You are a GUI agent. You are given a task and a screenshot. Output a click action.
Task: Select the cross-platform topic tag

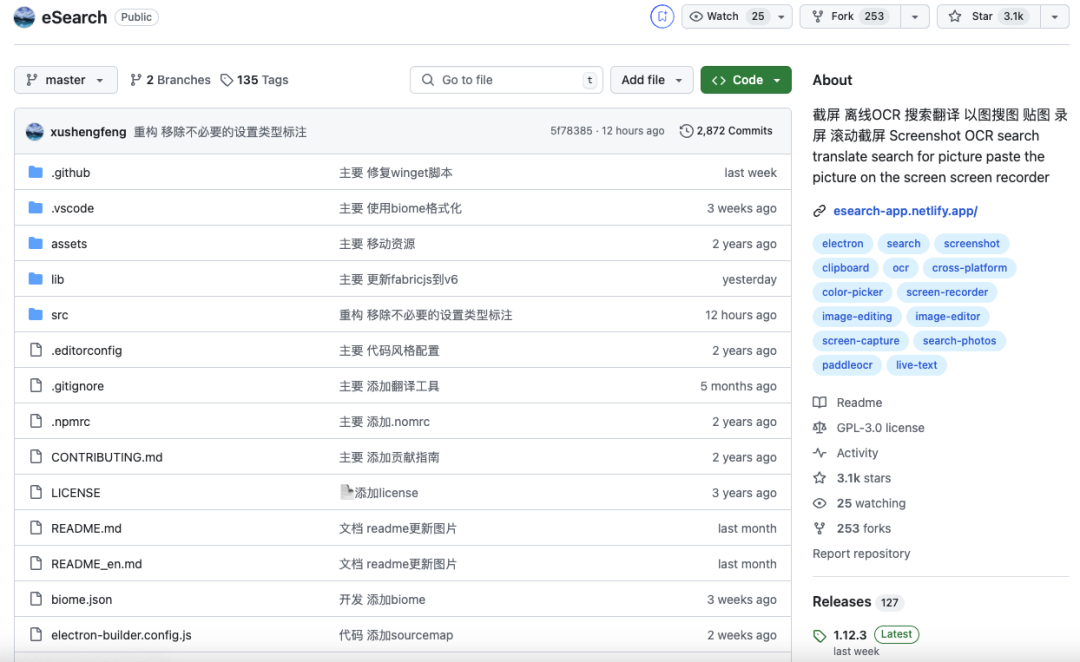point(969,268)
